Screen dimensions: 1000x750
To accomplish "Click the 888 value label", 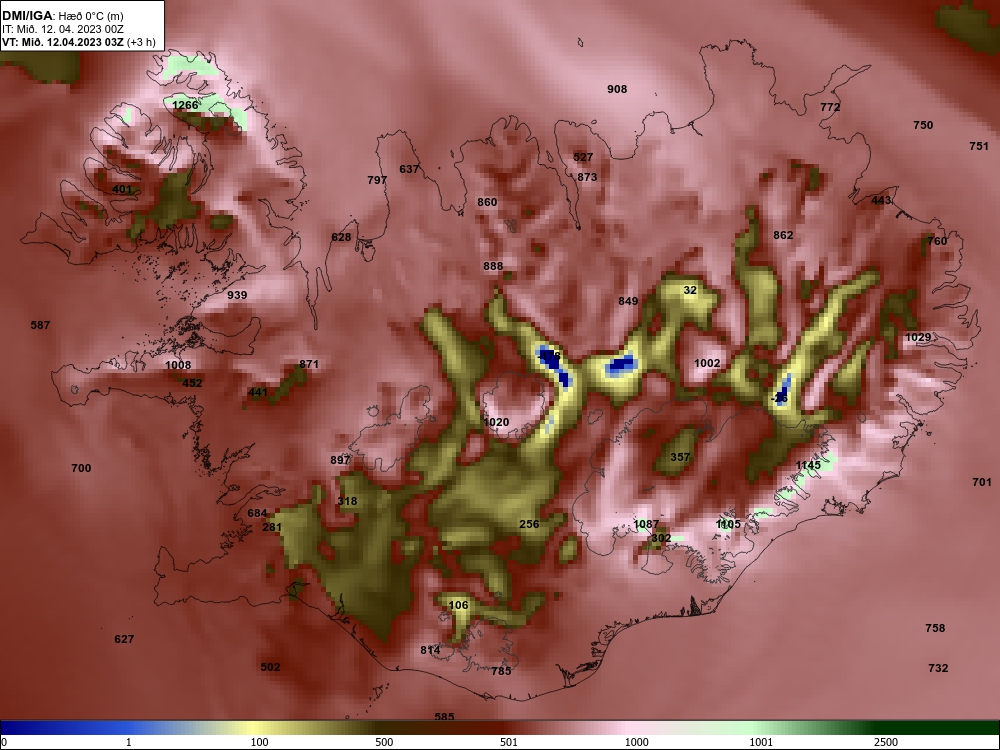I will click(493, 266).
